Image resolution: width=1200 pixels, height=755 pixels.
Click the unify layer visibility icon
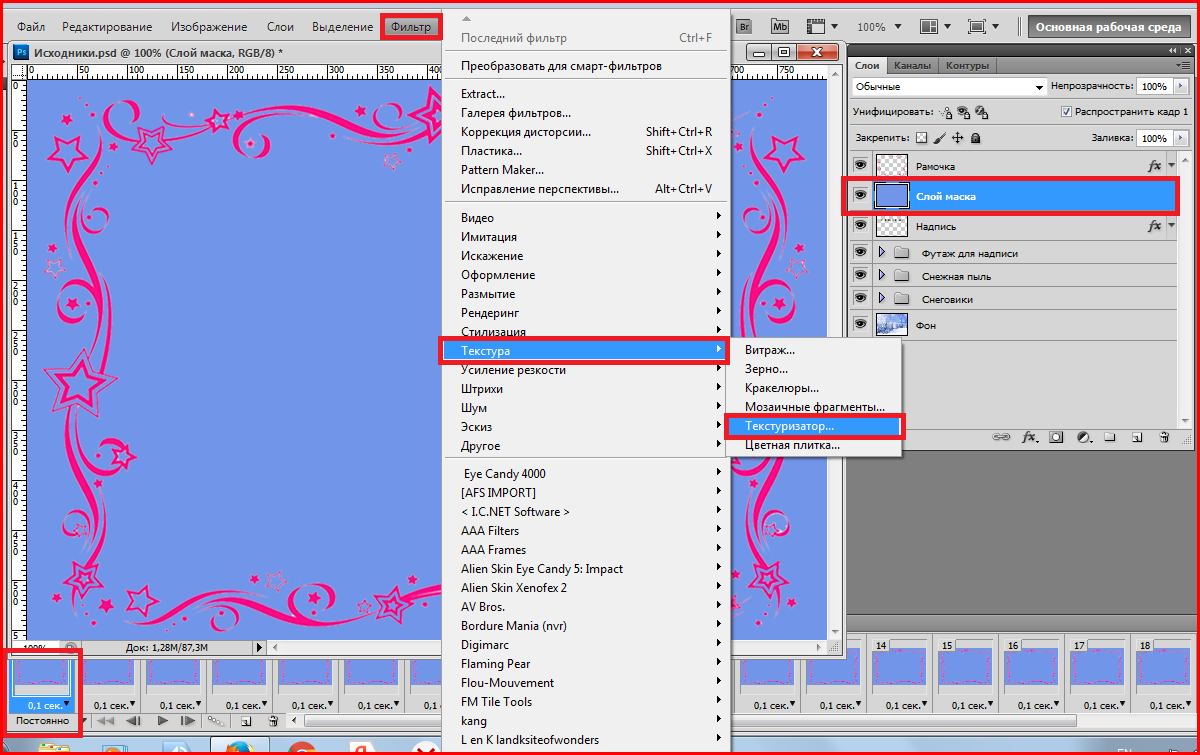coord(964,112)
